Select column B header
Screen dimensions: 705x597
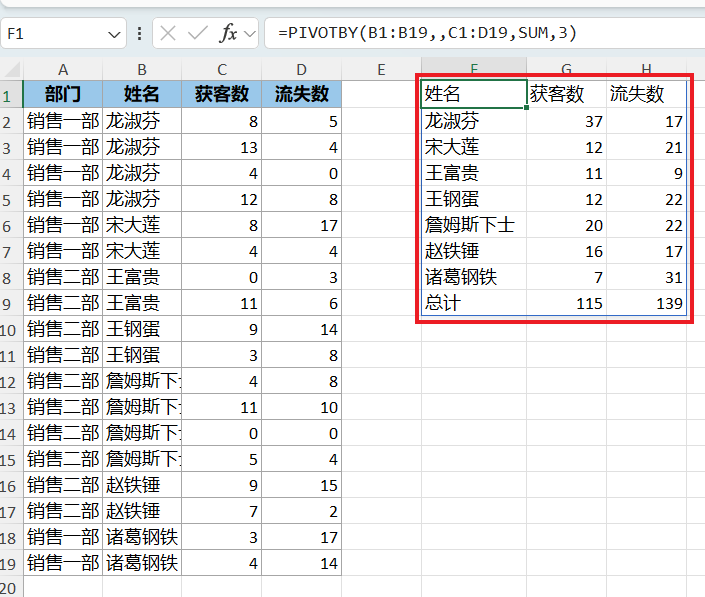pos(142,70)
